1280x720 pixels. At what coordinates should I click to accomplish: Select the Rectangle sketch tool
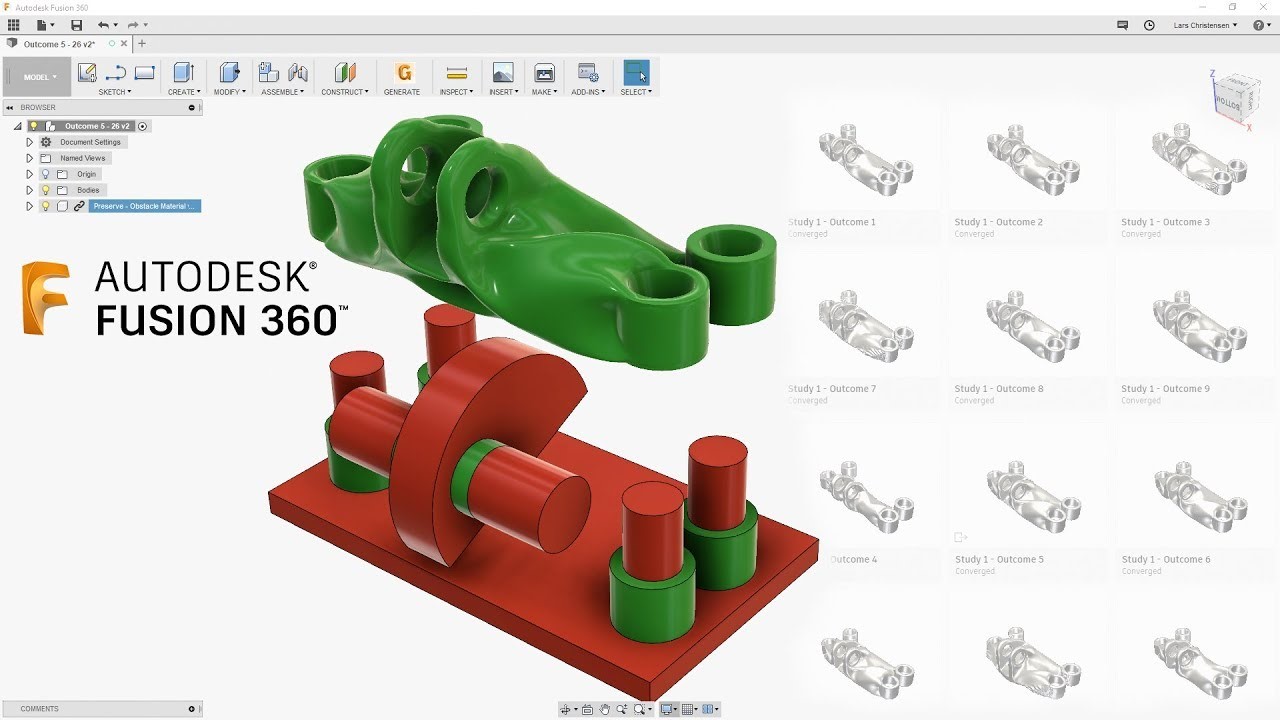pos(144,72)
